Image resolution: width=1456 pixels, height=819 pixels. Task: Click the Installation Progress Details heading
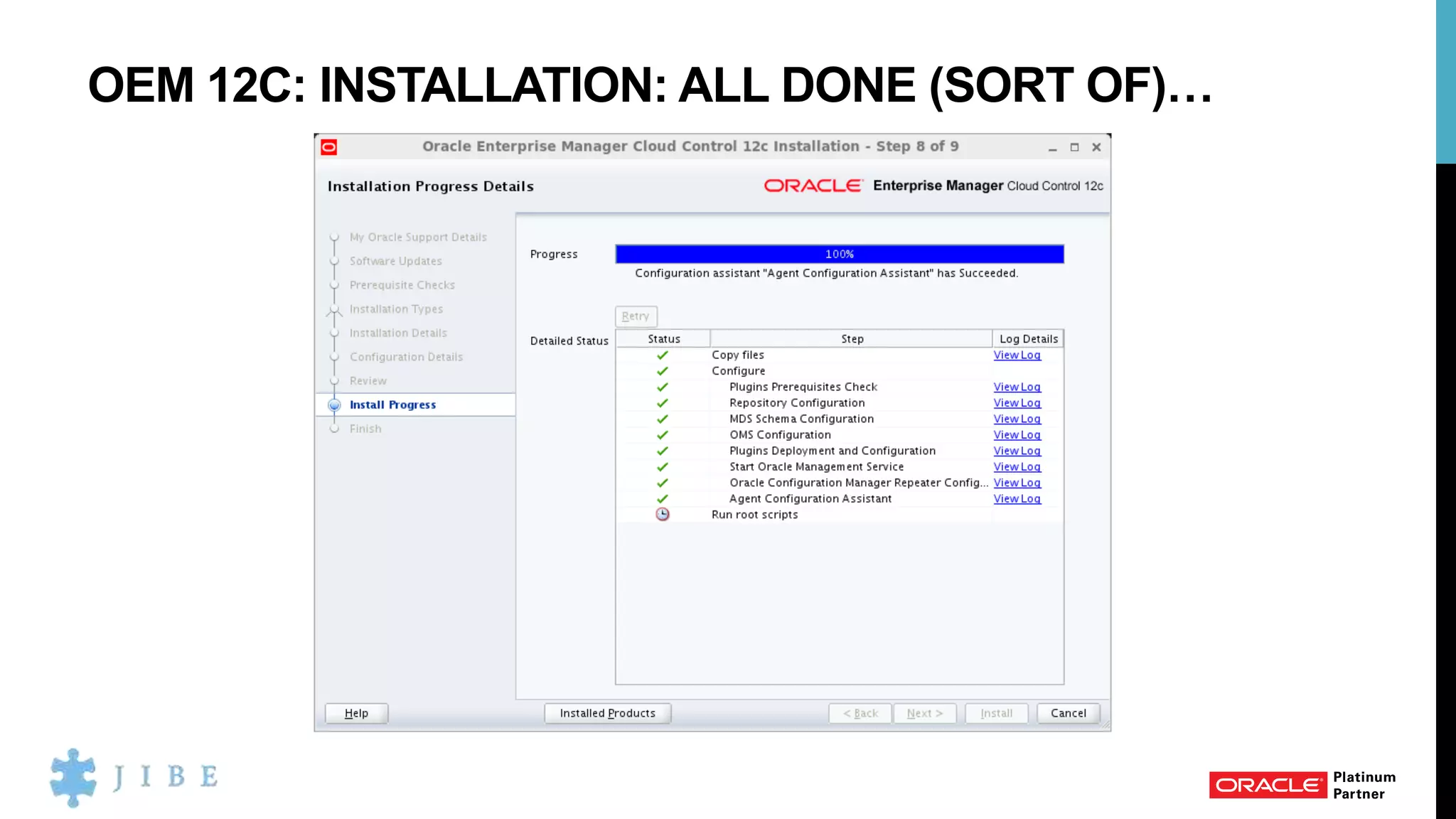pos(430,186)
